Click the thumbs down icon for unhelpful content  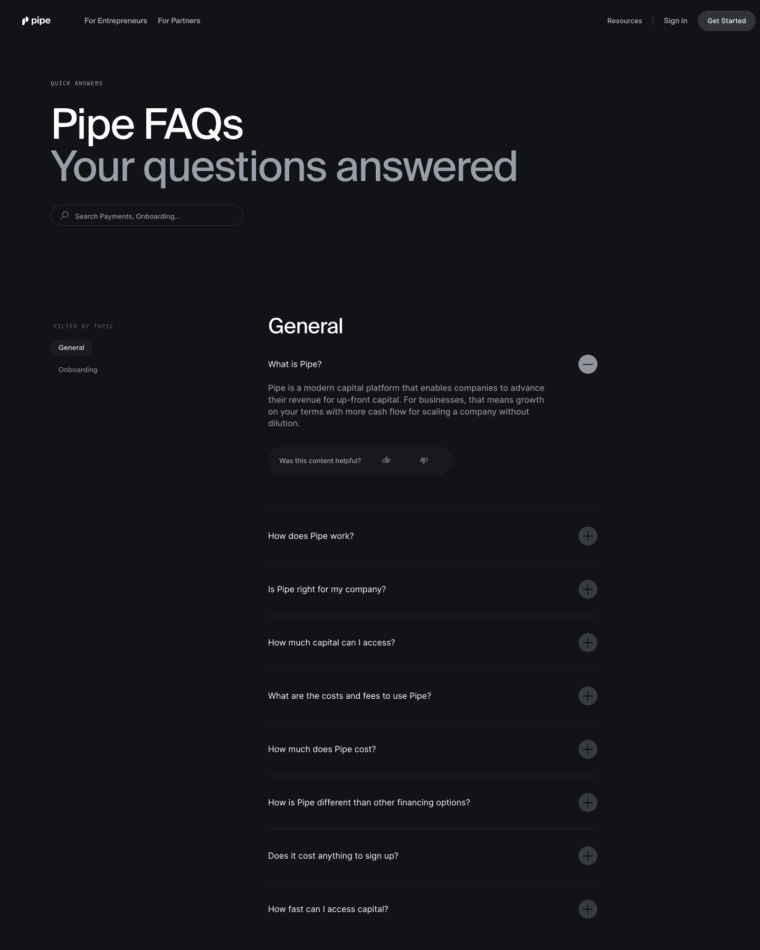[423, 460]
